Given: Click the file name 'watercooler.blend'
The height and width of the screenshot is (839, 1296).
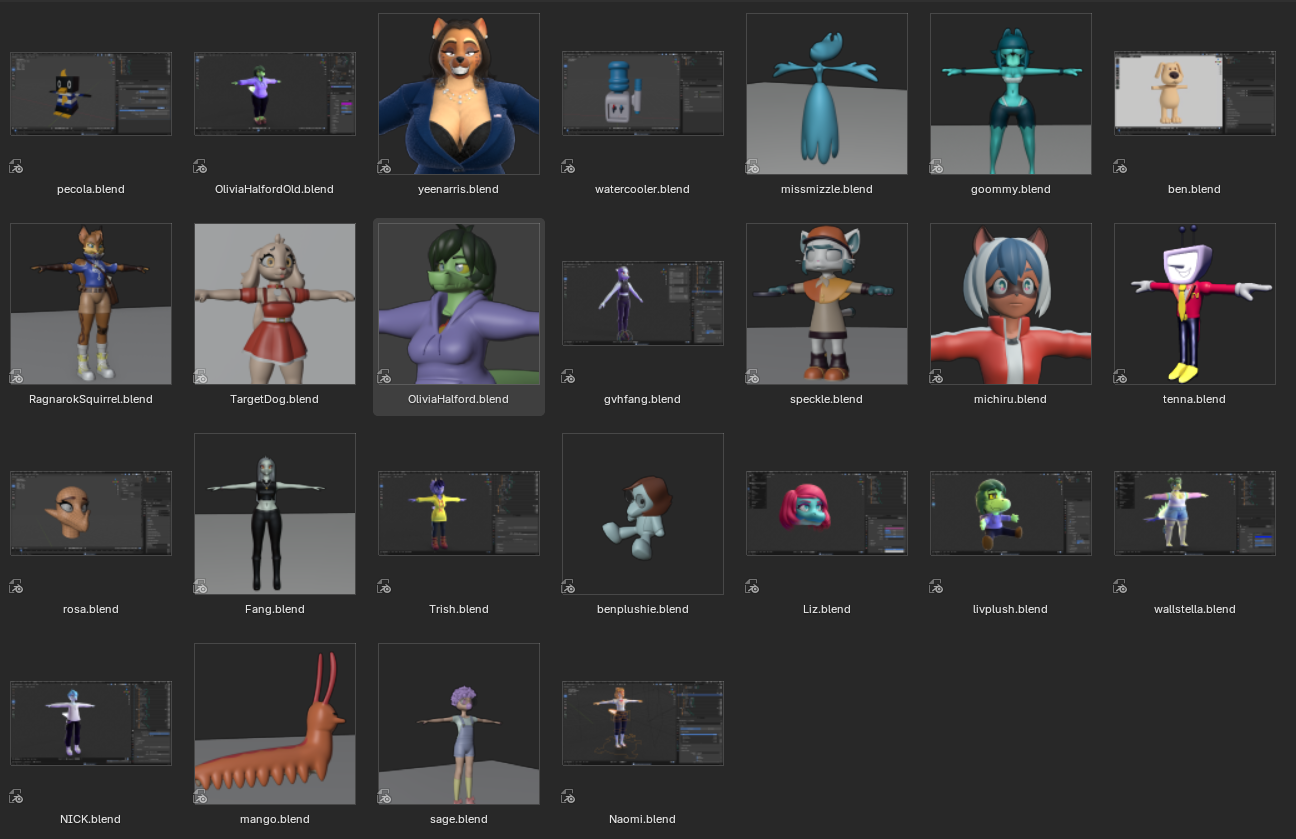Looking at the screenshot, I should [643, 189].
